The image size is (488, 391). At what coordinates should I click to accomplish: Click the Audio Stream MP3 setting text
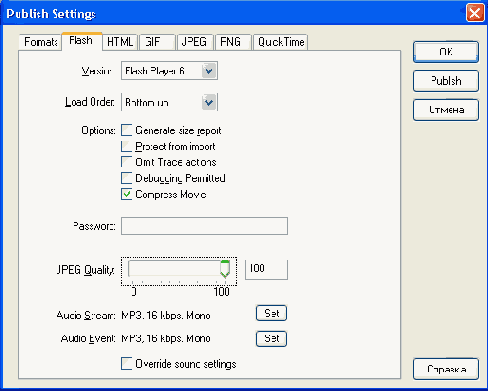(166, 315)
